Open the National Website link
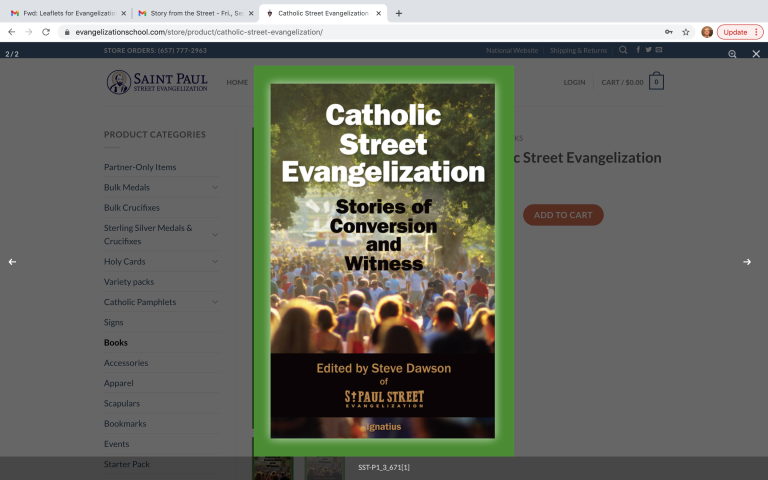 coord(512,50)
